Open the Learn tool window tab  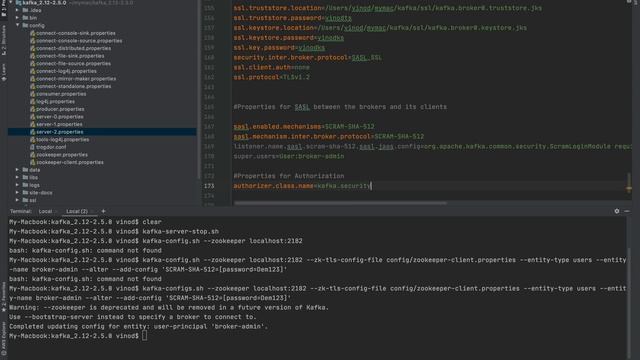tap(4, 72)
